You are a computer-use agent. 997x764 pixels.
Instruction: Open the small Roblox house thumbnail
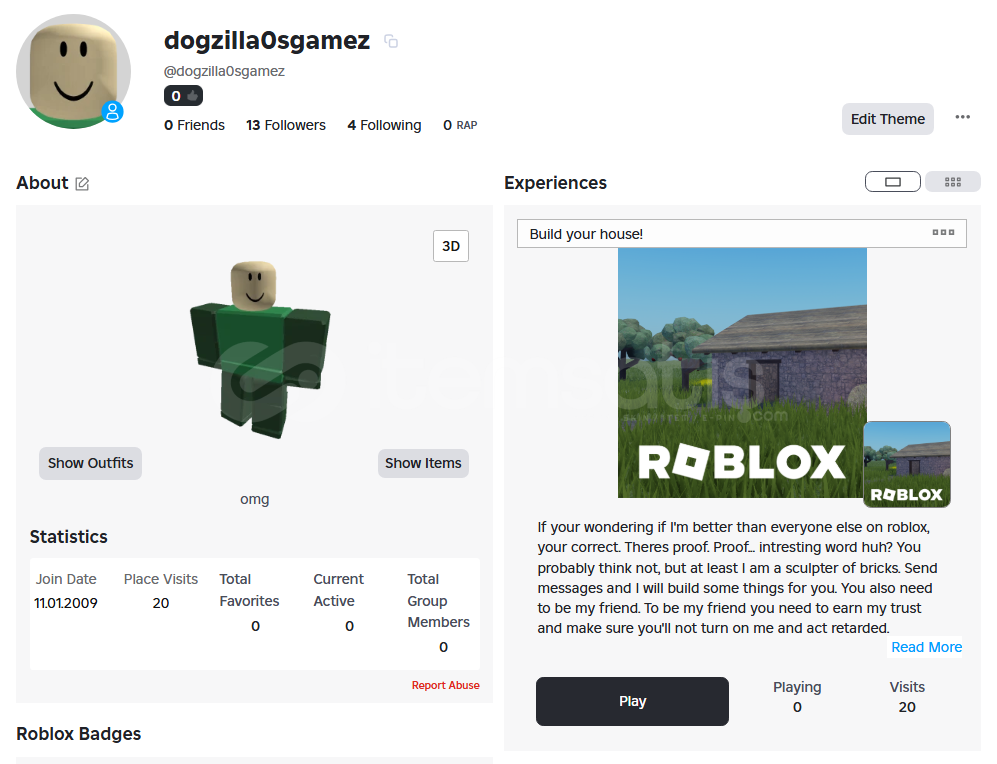(x=907, y=464)
